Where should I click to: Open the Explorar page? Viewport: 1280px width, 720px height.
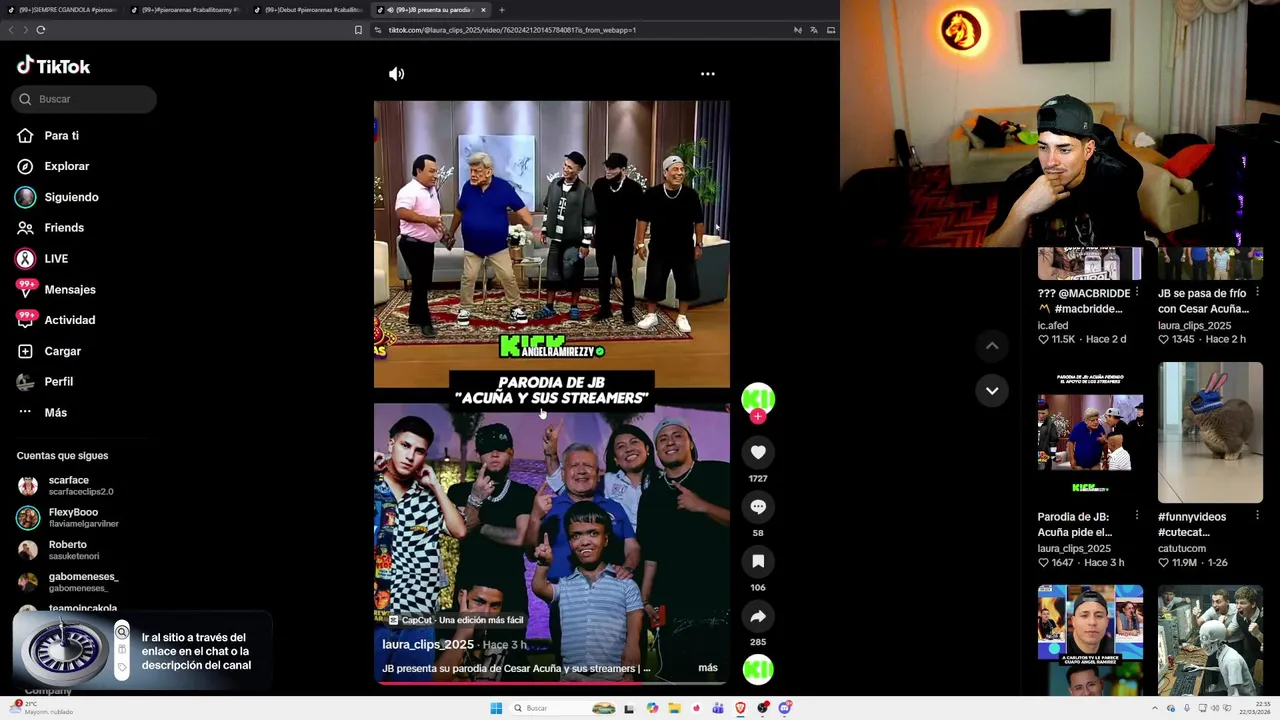(x=66, y=166)
